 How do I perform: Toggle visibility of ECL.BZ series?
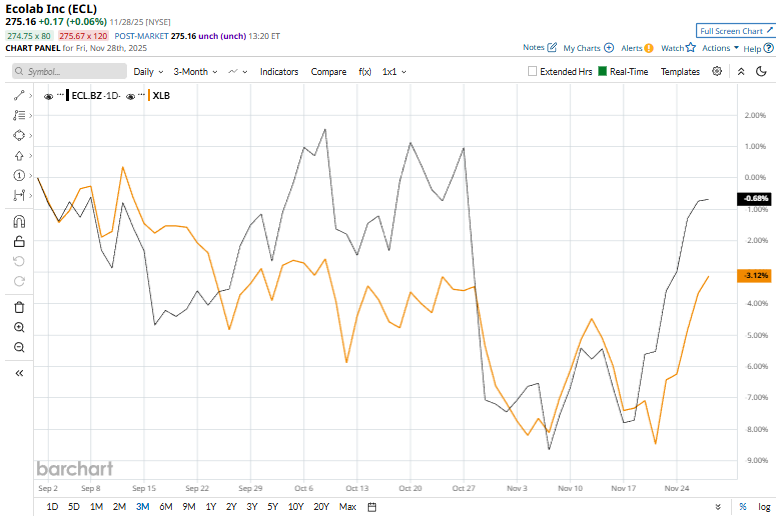tap(48, 96)
